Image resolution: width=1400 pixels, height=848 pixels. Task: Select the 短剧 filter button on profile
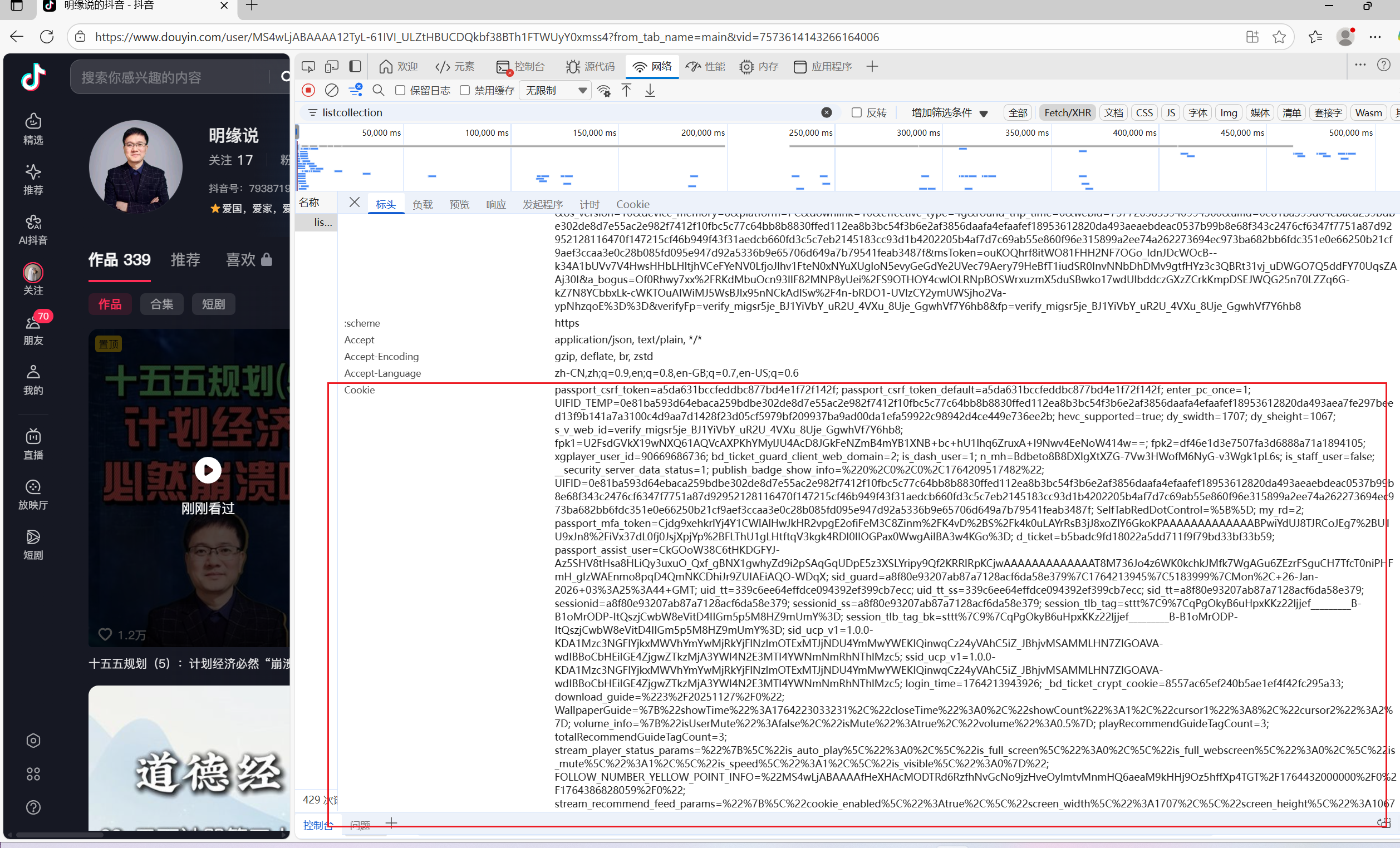[x=214, y=304]
